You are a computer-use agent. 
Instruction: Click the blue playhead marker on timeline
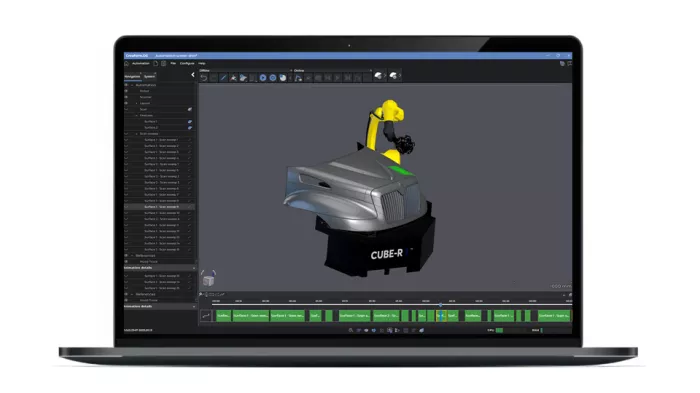(x=441, y=305)
